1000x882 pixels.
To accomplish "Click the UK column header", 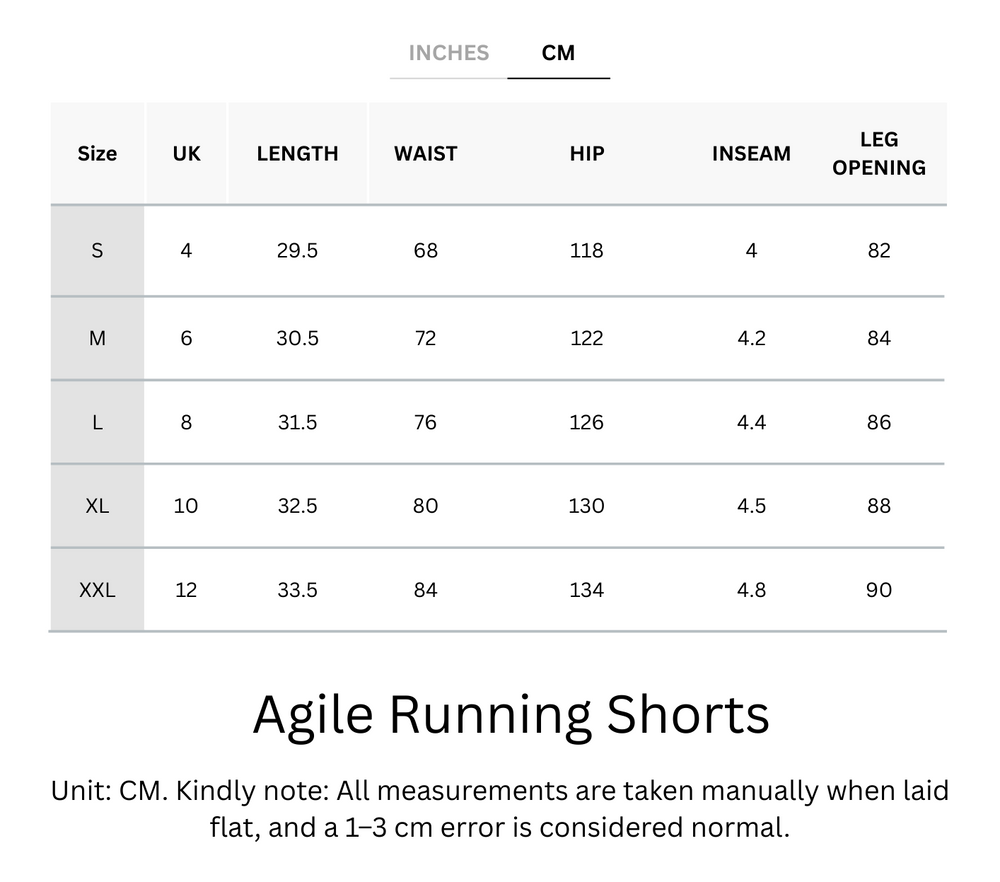I will (x=186, y=153).
